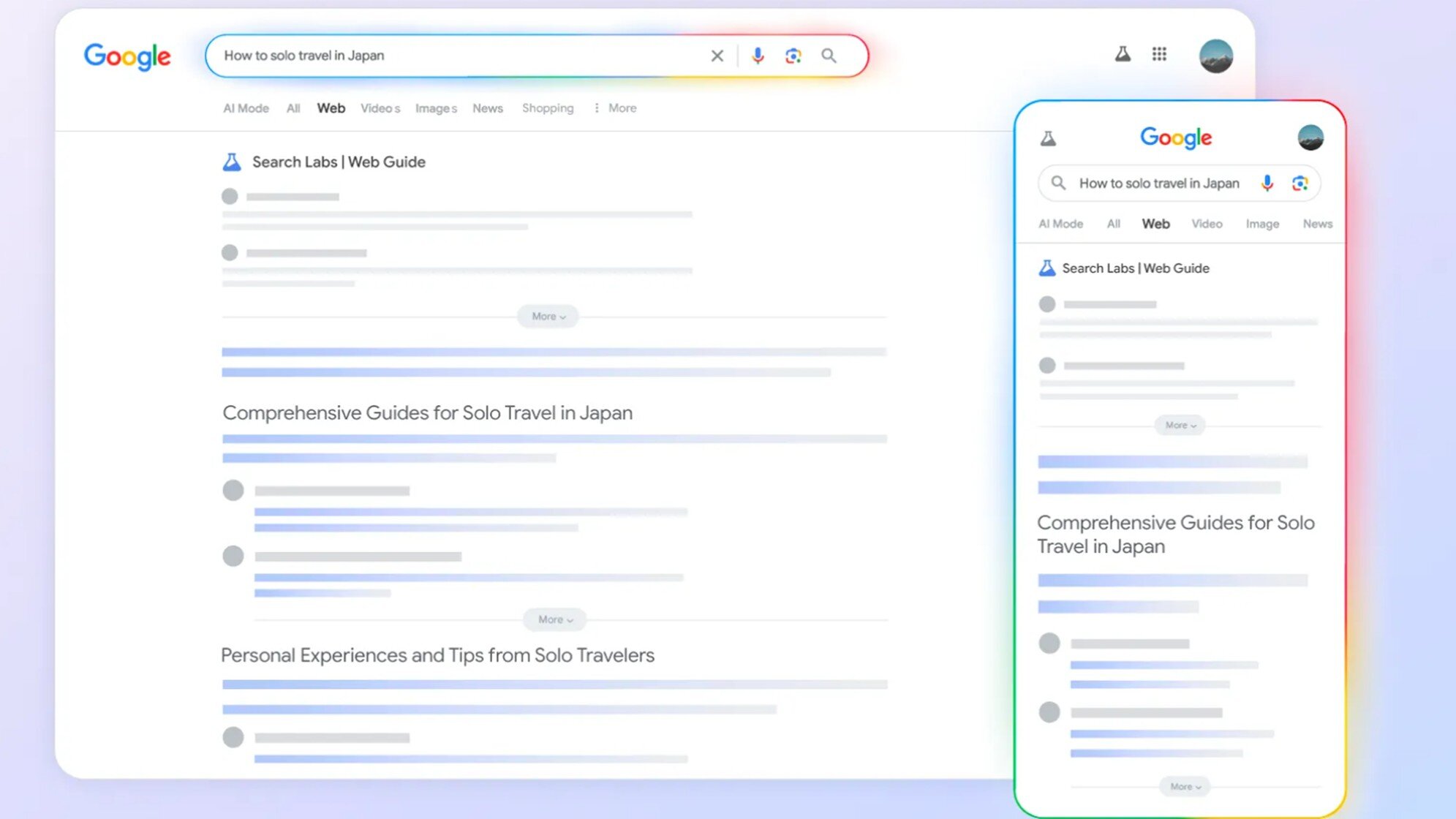Click into the mobile search field
Image resolution: width=1456 pixels, height=819 pixels.
(1158, 183)
